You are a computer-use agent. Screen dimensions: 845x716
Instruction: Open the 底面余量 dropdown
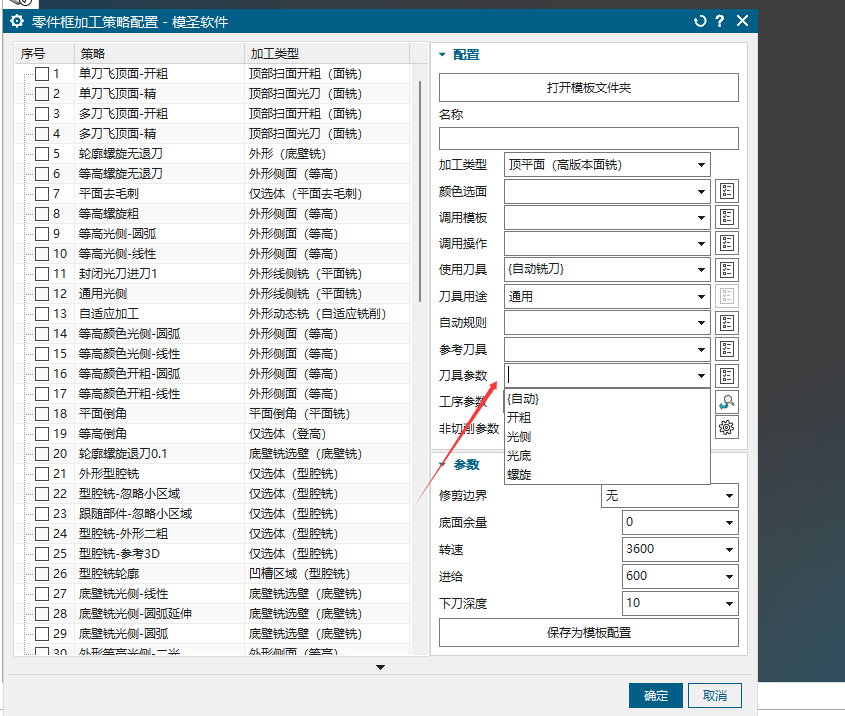(680, 523)
